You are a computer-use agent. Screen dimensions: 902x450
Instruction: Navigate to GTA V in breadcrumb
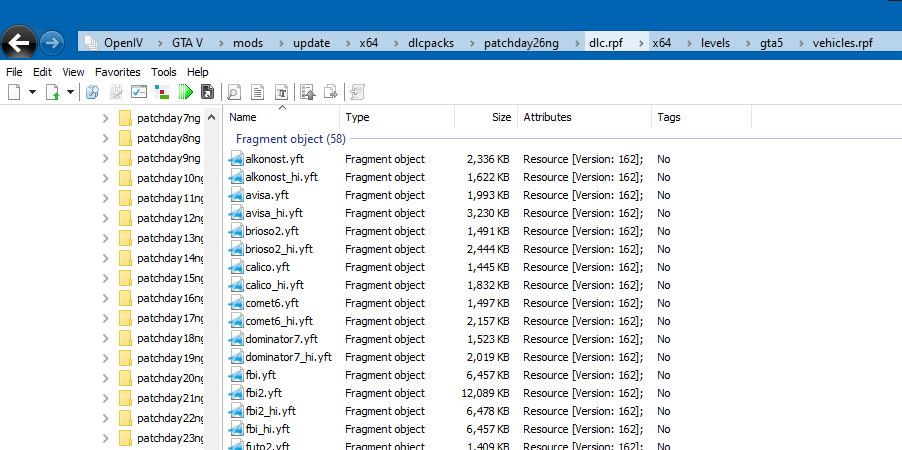click(x=187, y=43)
